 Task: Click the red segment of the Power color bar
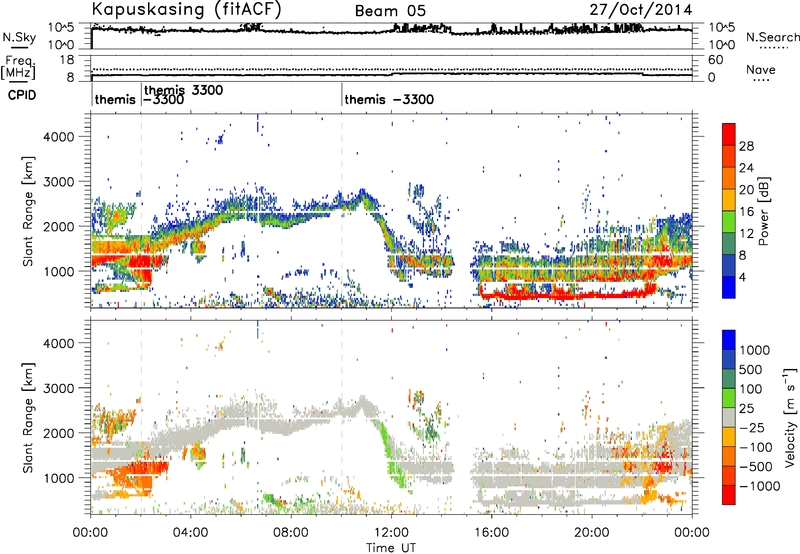point(729,132)
